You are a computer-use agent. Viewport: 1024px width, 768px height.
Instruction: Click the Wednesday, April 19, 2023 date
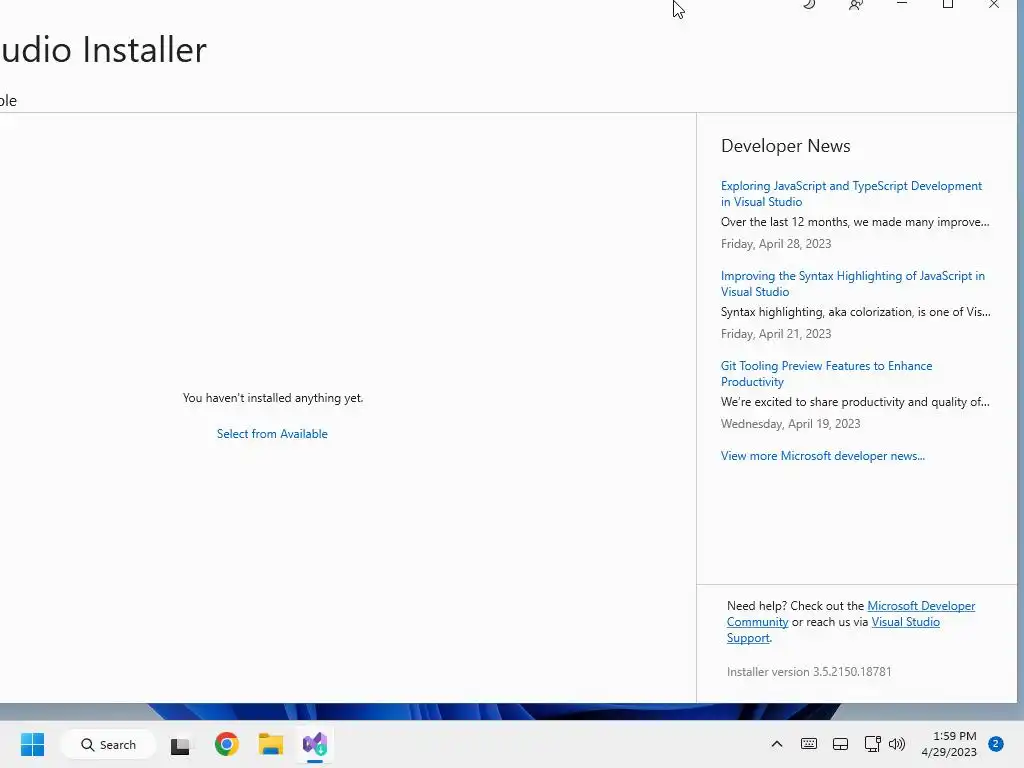point(790,424)
